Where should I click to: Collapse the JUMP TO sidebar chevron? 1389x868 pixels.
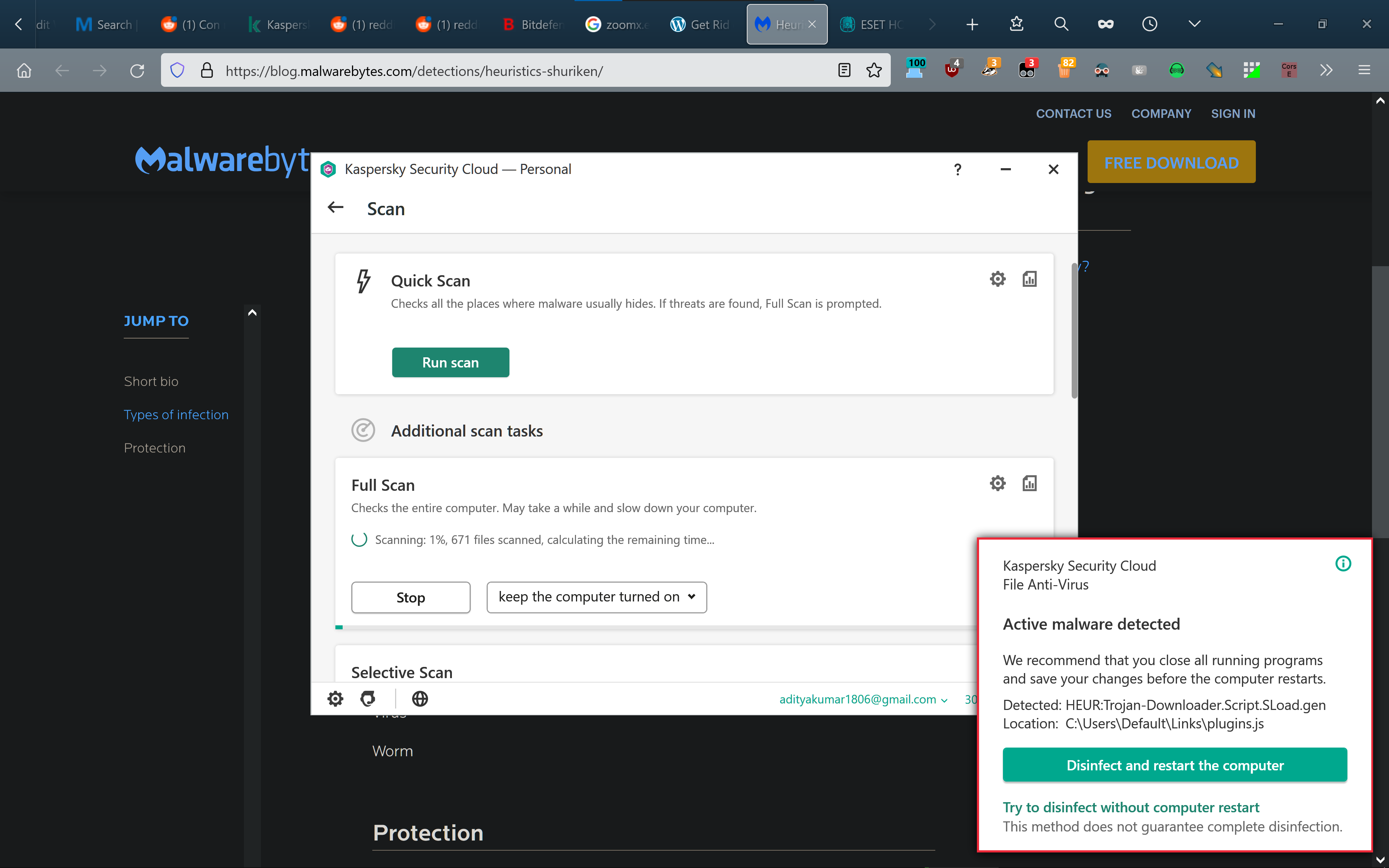click(x=252, y=312)
